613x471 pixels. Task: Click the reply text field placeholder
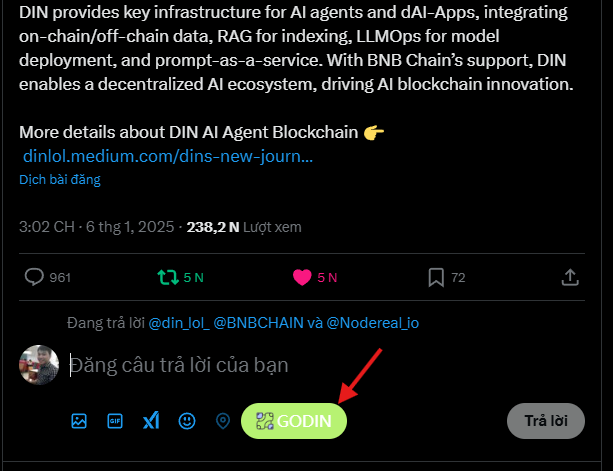(x=180, y=367)
